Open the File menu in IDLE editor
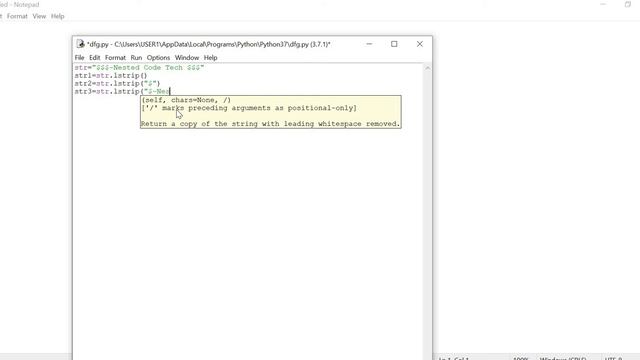 click(79, 58)
